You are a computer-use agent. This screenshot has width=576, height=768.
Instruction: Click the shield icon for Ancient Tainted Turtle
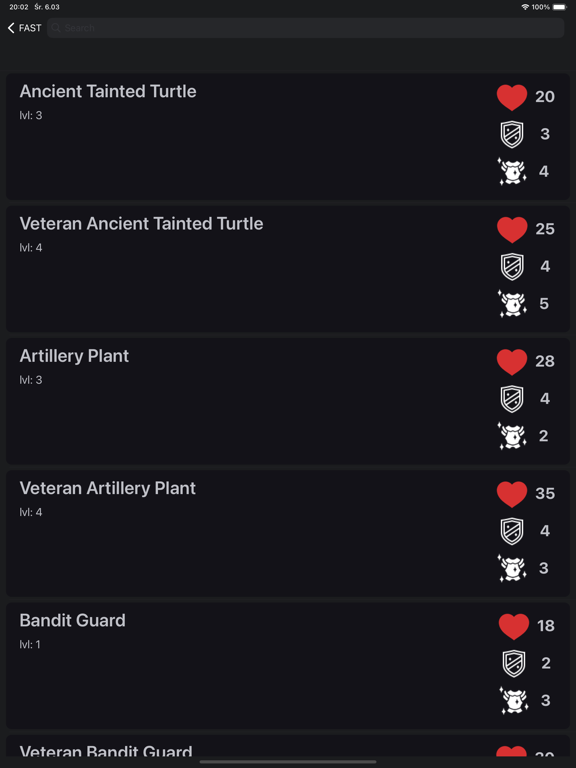pos(512,134)
